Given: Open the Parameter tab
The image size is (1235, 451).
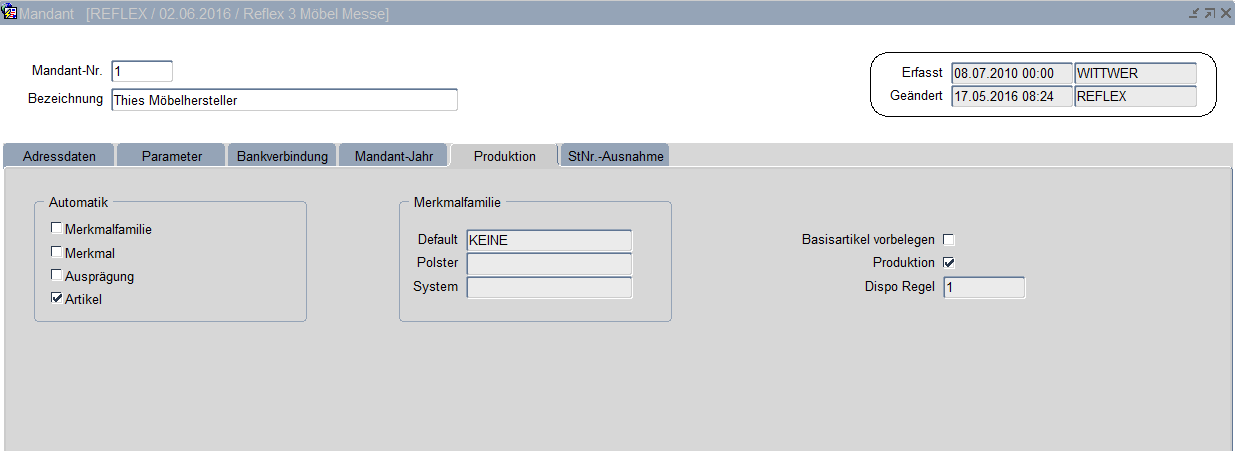Looking at the screenshot, I should [x=171, y=156].
